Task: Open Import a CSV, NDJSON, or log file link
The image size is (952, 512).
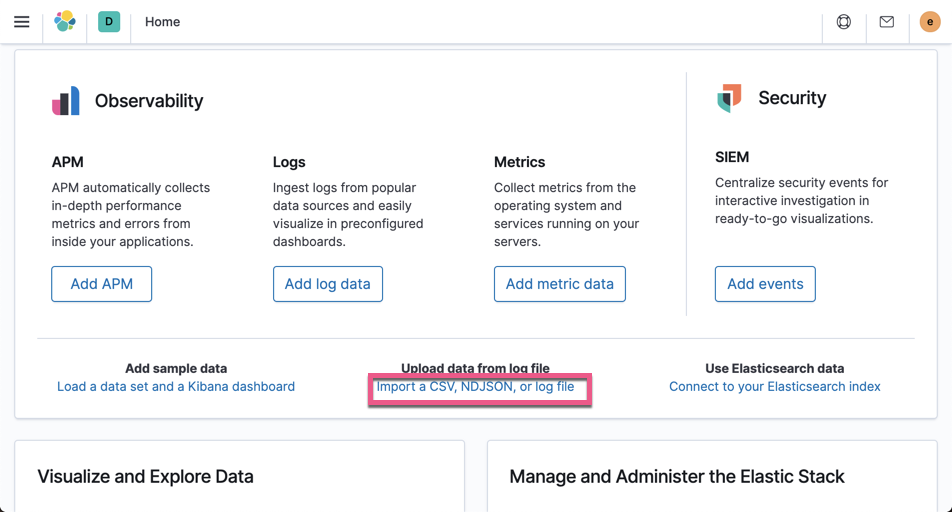Action: pyautogui.click(x=475, y=386)
